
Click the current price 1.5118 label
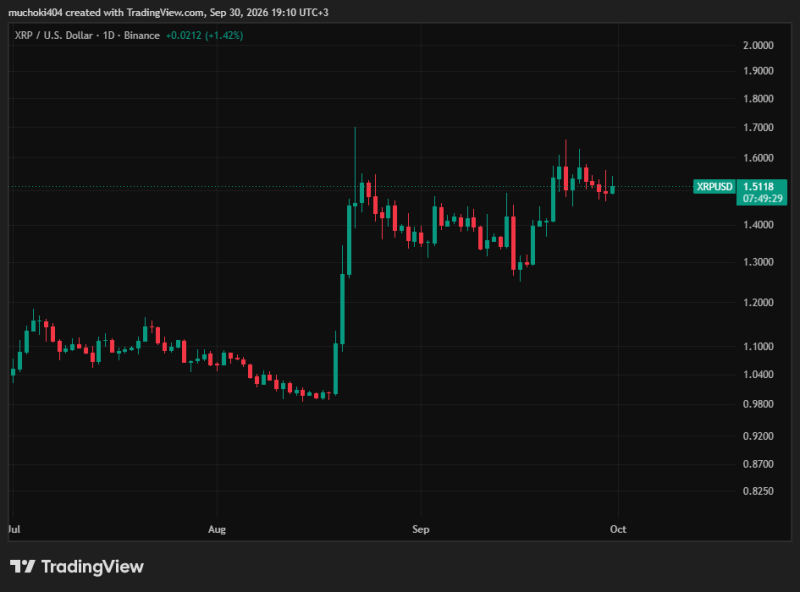(x=759, y=187)
